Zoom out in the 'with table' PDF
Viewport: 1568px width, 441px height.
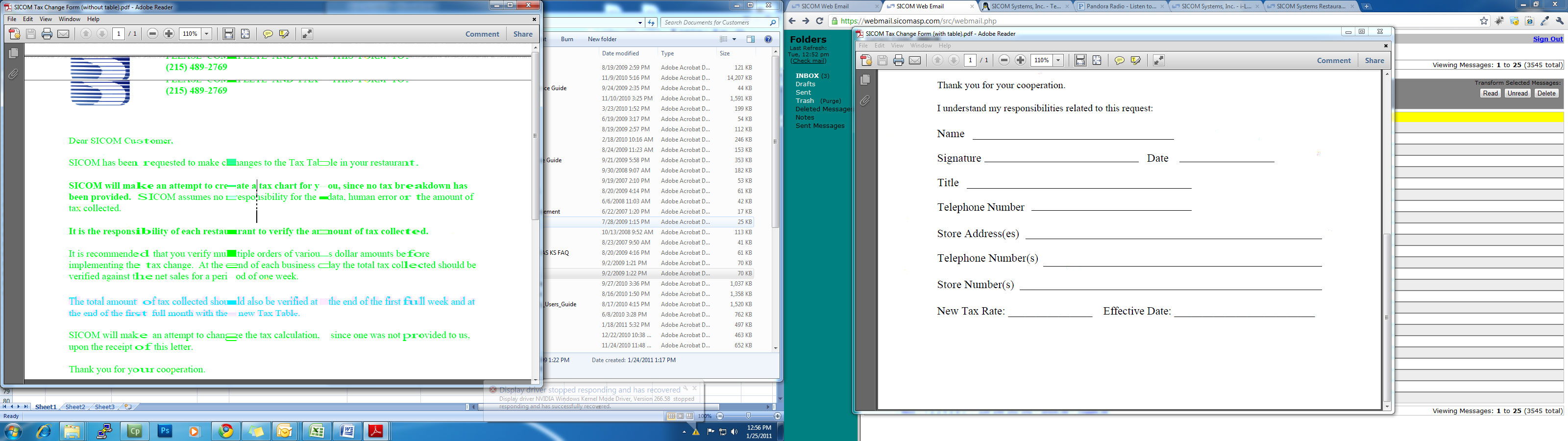pos(1004,60)
